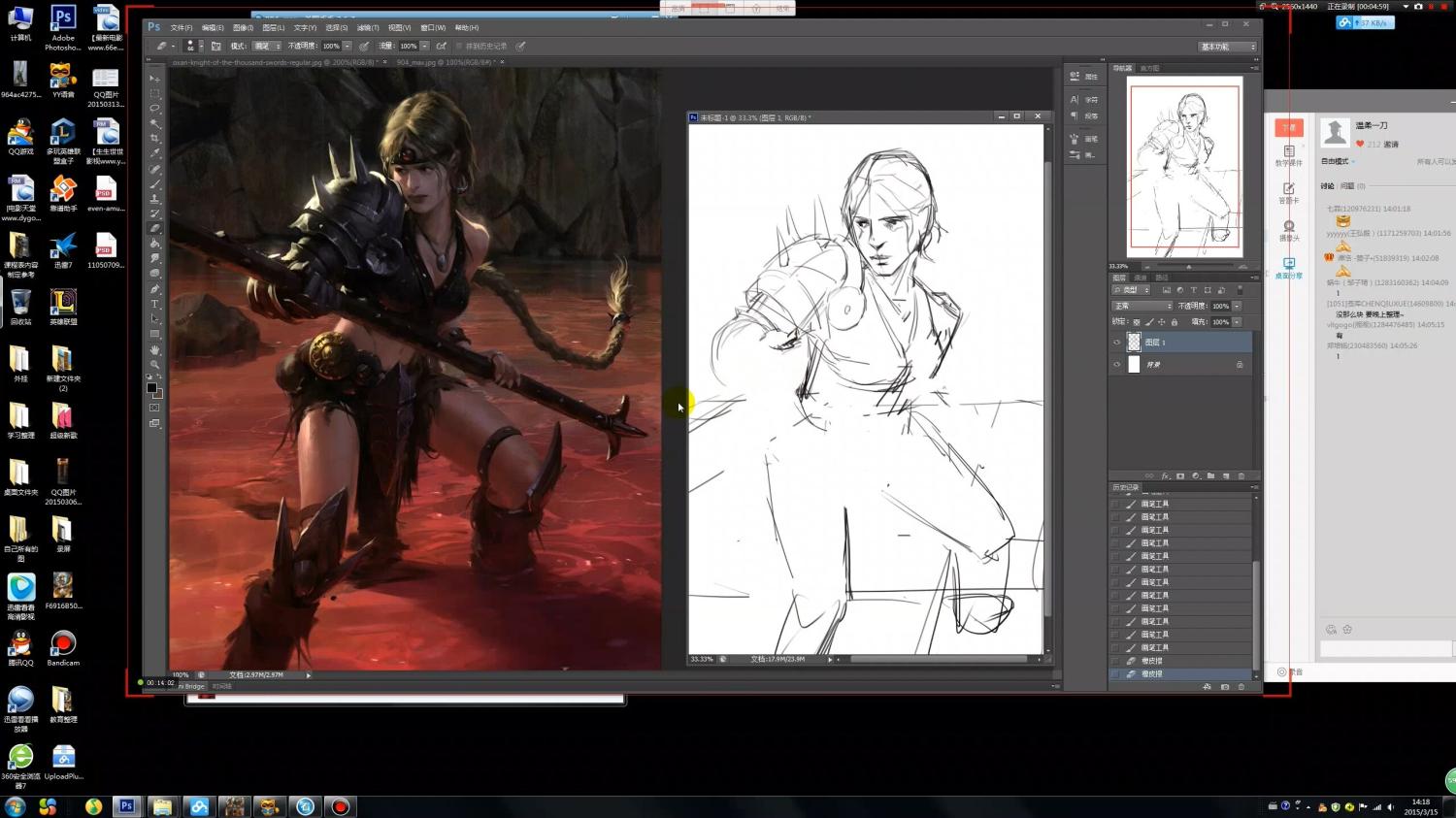This screenshot has width=1456, height=818.
Task: Click foreground color swatch in toolbox
Action: click(151, 388)
